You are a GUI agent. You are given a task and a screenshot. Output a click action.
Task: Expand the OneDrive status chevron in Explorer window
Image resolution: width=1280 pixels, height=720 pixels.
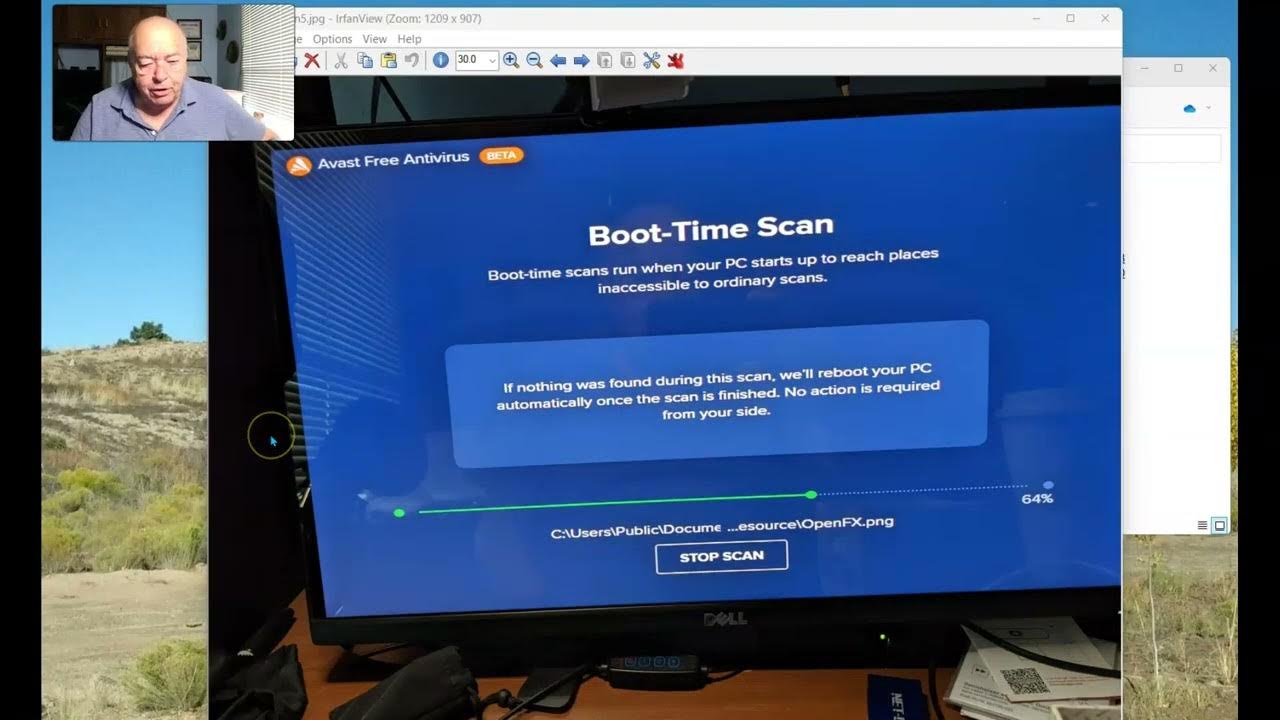[x=1209, y=108]
